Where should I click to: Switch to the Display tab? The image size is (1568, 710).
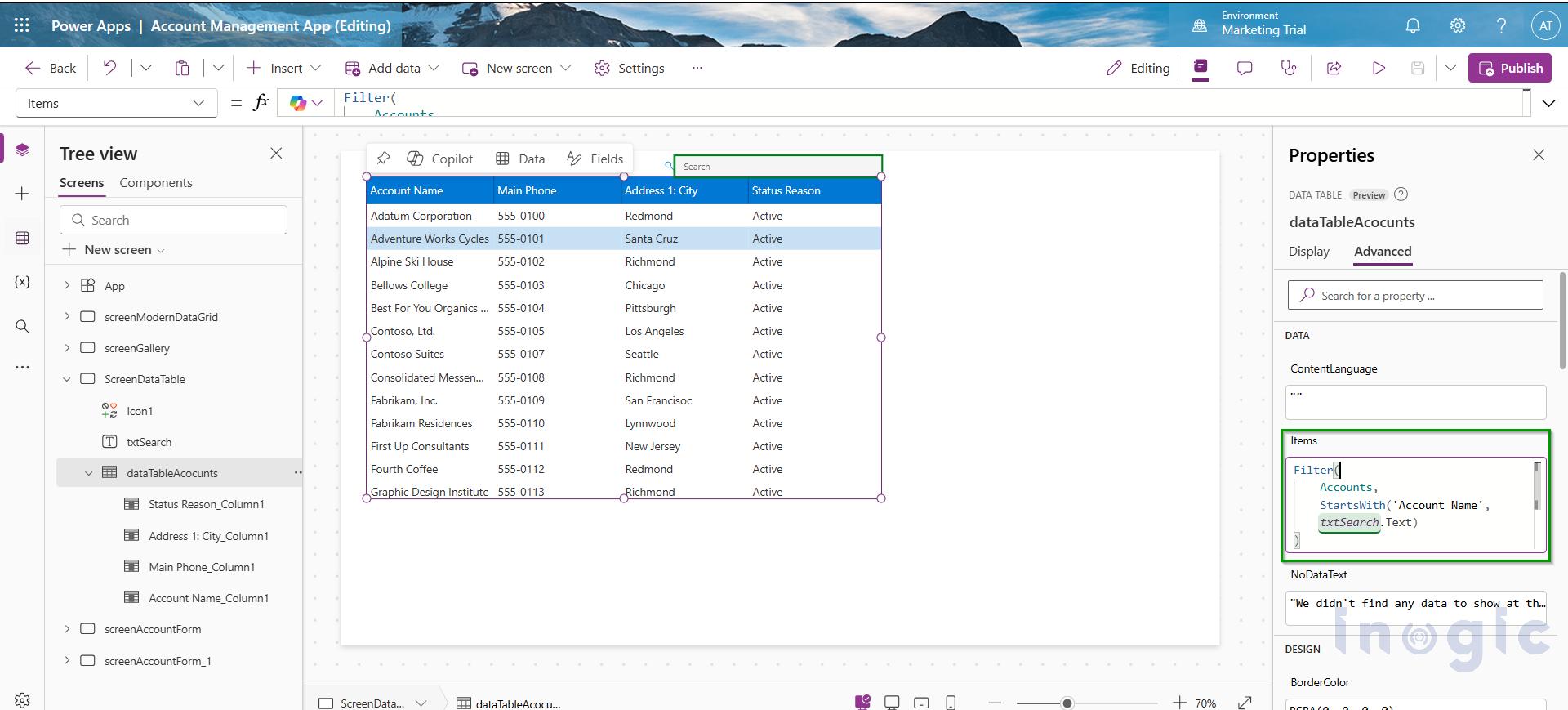tap(1309, 251)
